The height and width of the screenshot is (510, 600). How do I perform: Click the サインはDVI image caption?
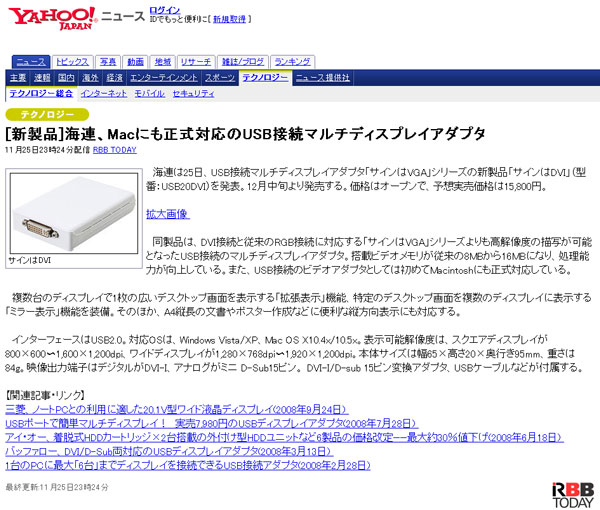pos(30,261)
